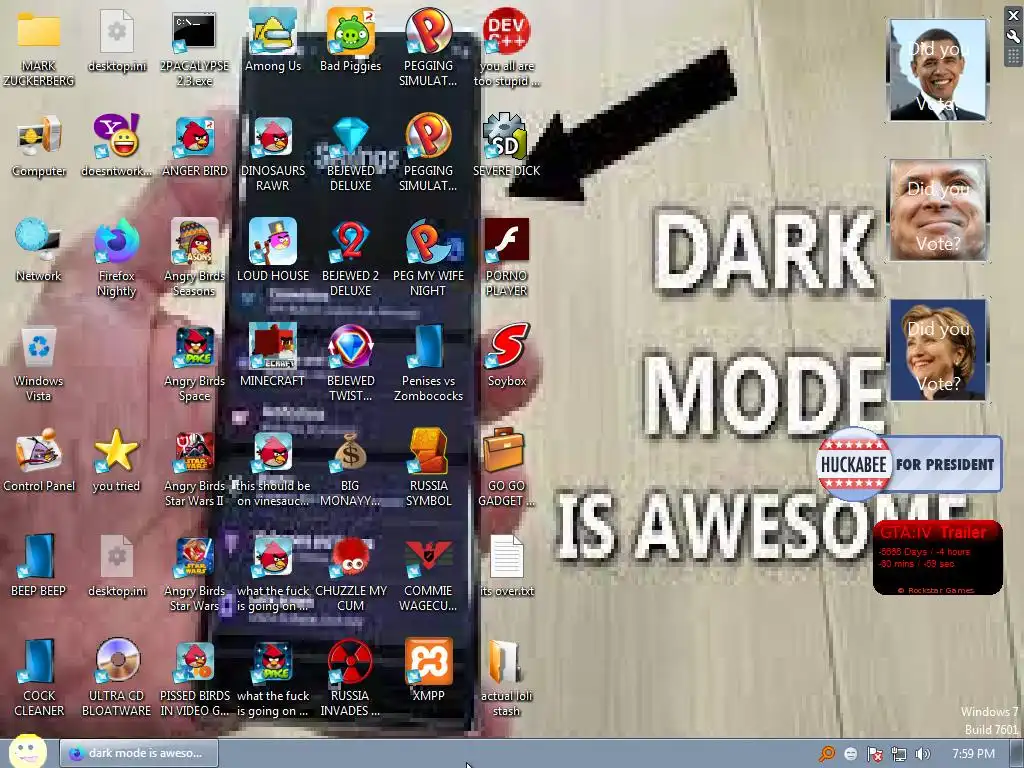Open the COMMIE WAGECU shortcut

coord(428,573)
